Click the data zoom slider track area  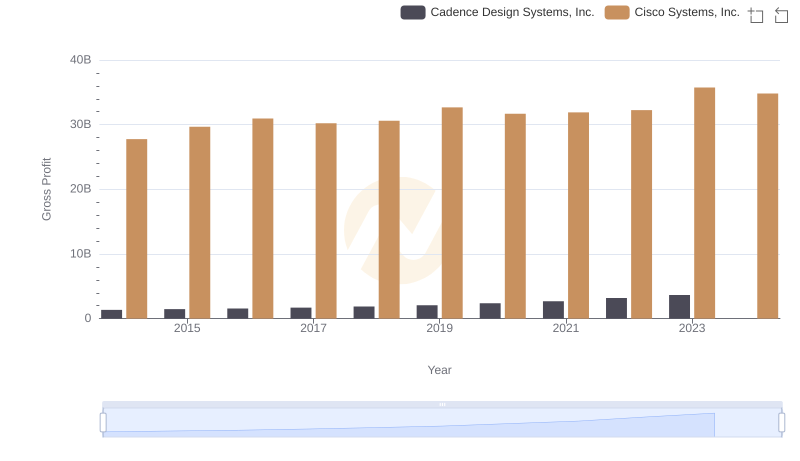click(x=442, y=423)
